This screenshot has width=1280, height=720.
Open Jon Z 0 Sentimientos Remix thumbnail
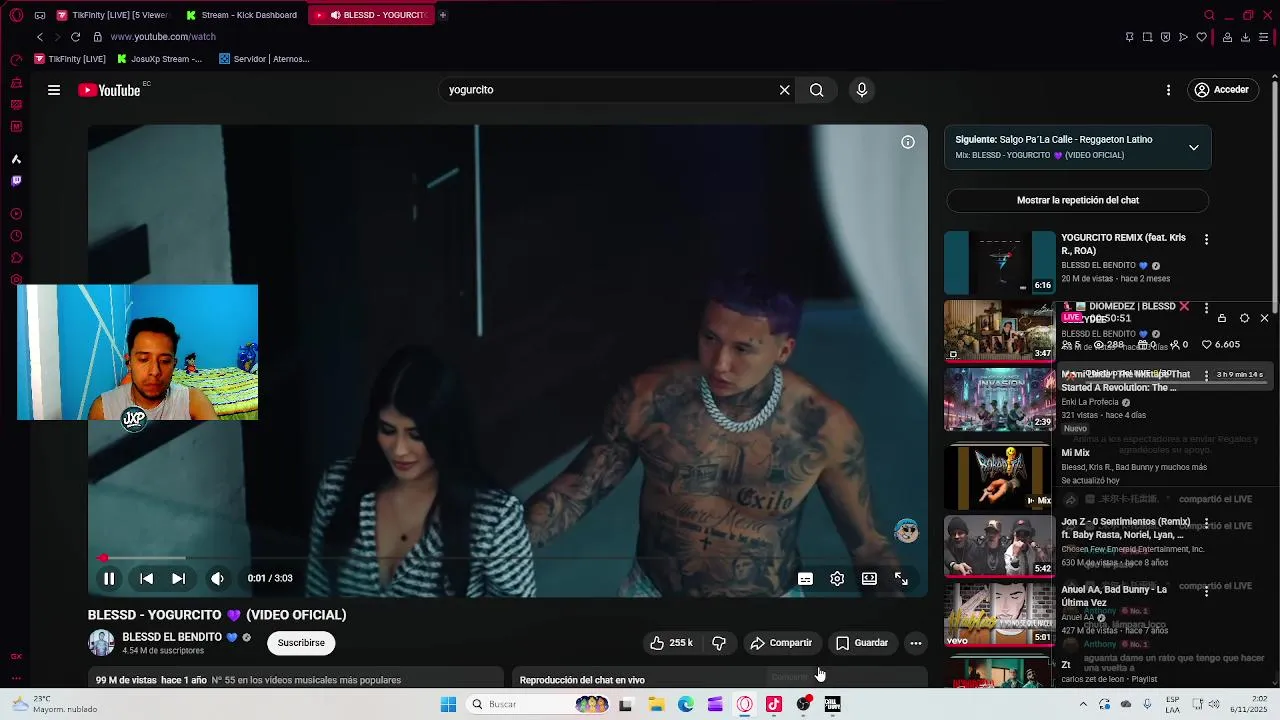coord(999,546)
